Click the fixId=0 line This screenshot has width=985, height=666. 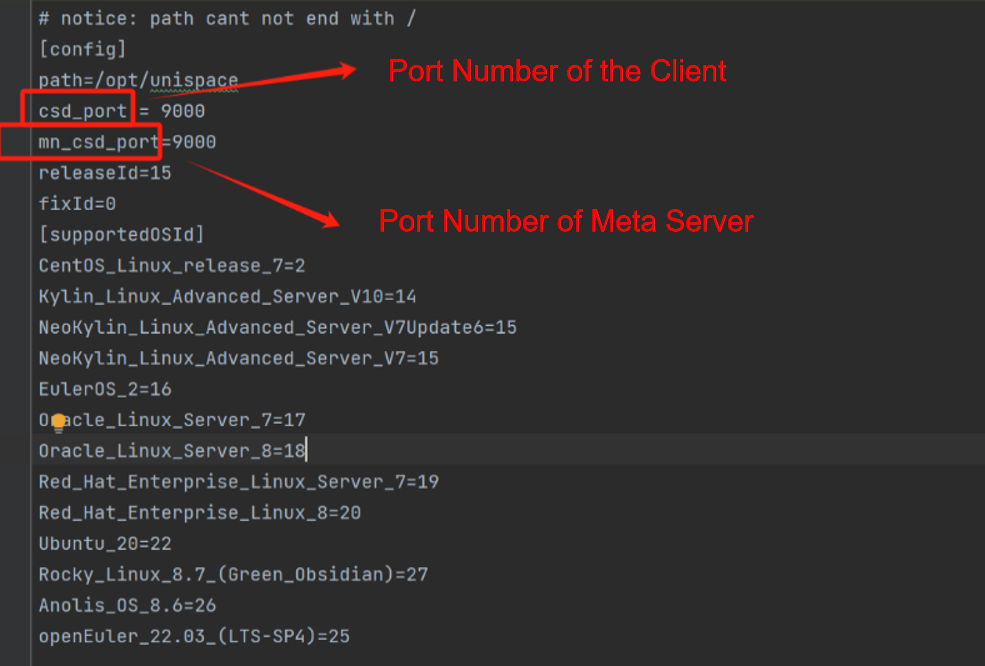pos(77,204)
